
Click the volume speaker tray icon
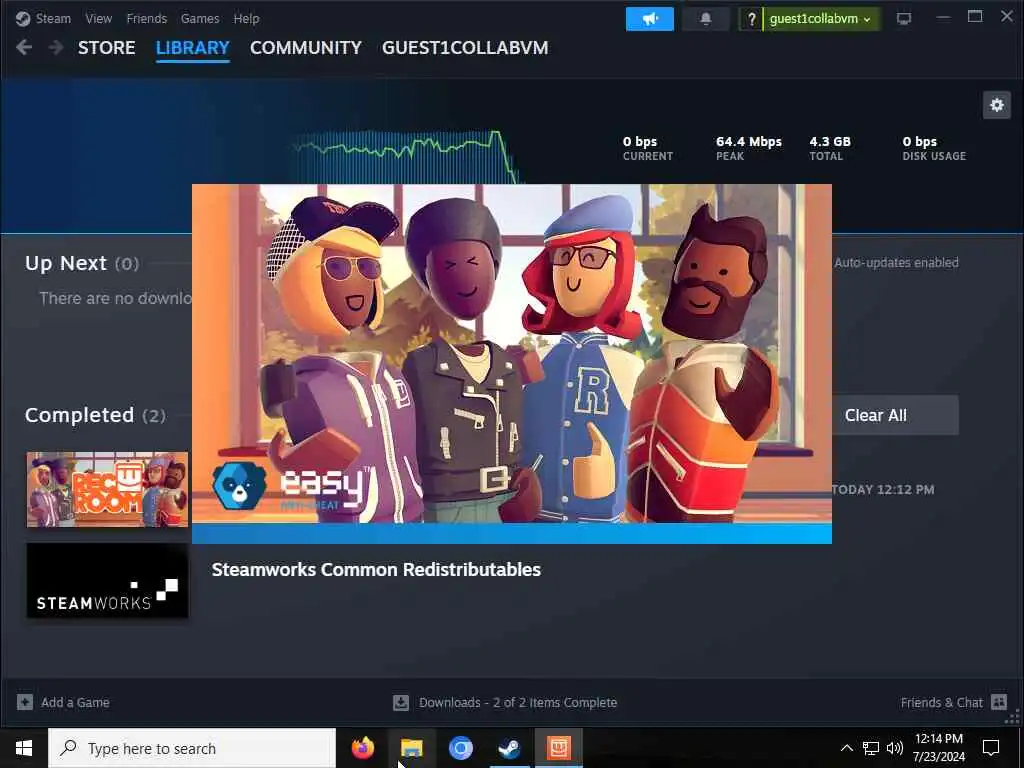[x=895, y=748]
